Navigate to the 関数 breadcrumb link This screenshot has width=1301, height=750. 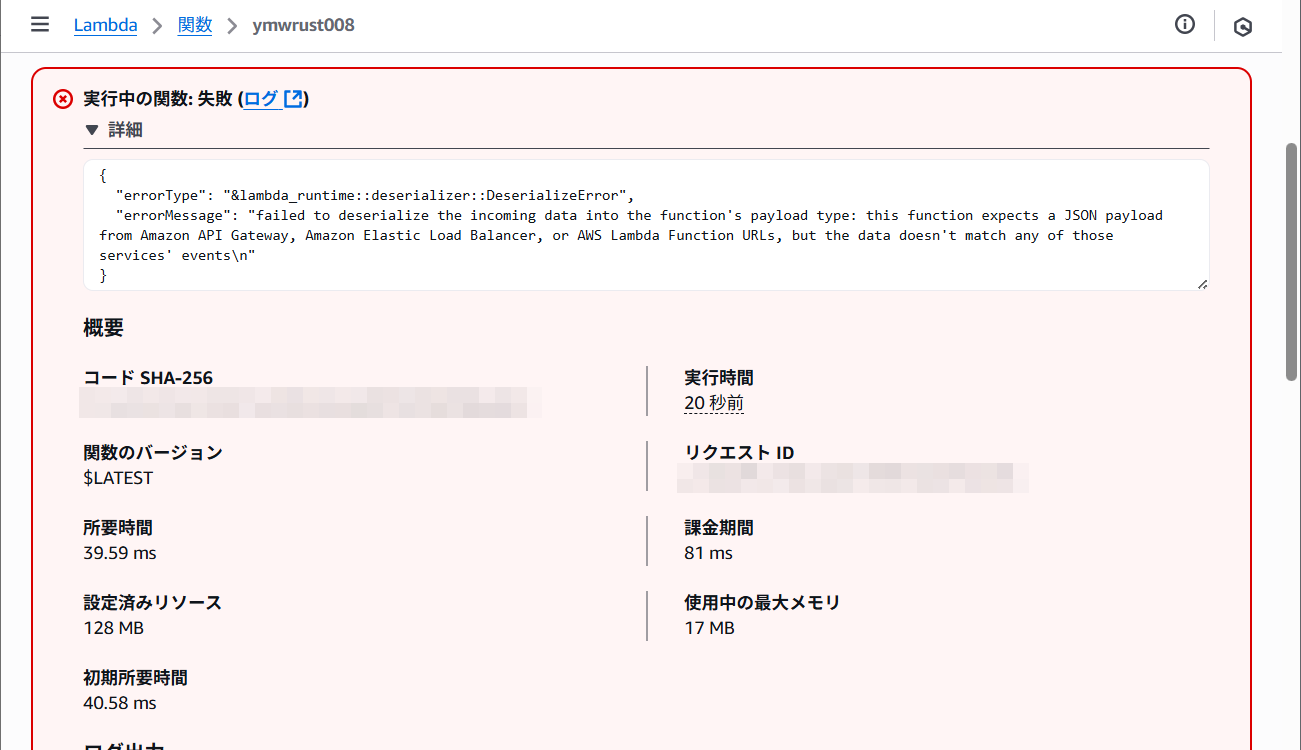(x=195, y=25)
